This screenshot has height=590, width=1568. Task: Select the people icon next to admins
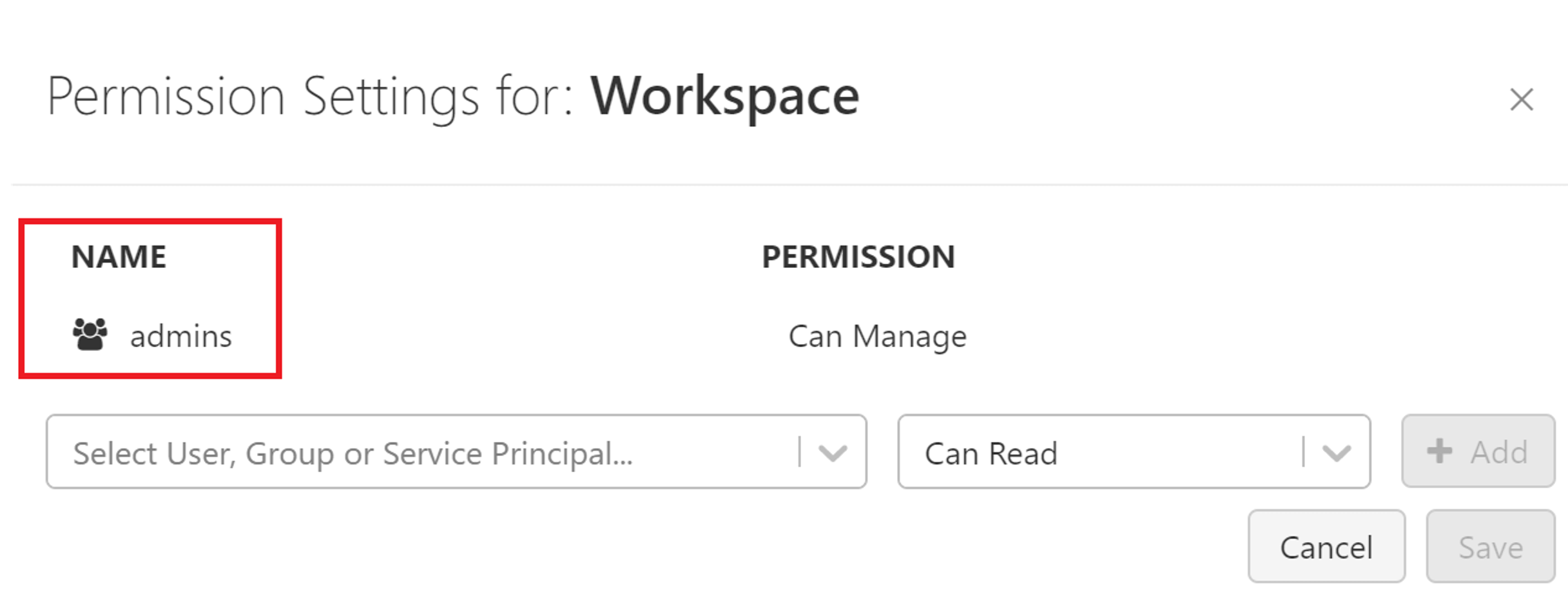coord(90,334)
